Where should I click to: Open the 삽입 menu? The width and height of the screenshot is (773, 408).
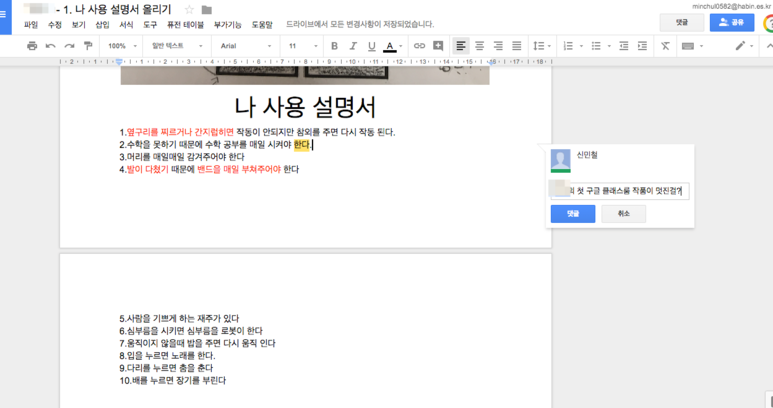pyautogui.click(x=102, y=24)
